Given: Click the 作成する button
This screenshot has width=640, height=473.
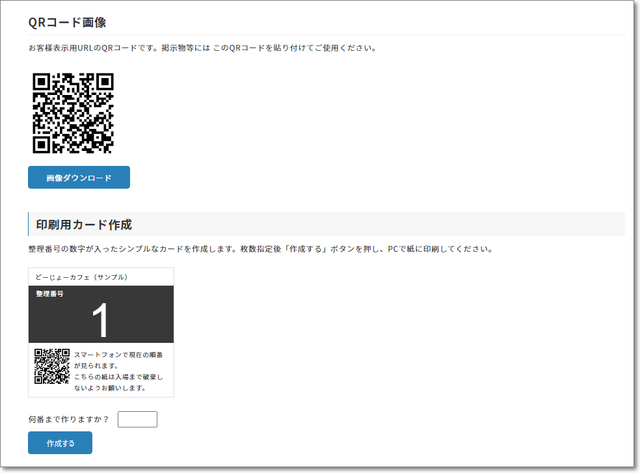Looking at the screenshot, I should (x=60, y=442).
